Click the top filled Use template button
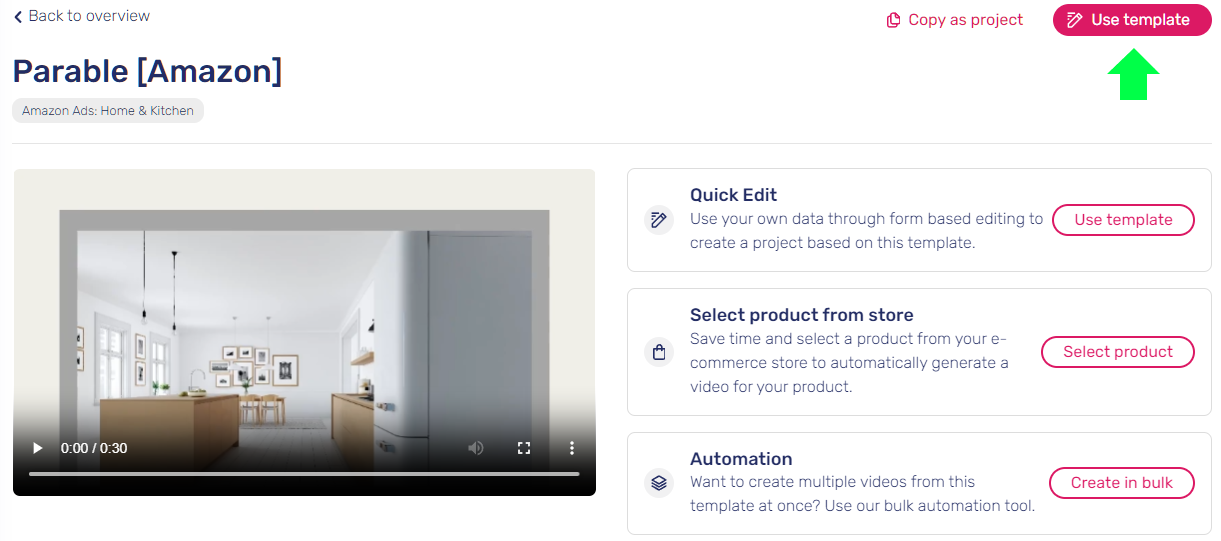The width and height of the screenshot is (1221, 541). click(1132, 20)
